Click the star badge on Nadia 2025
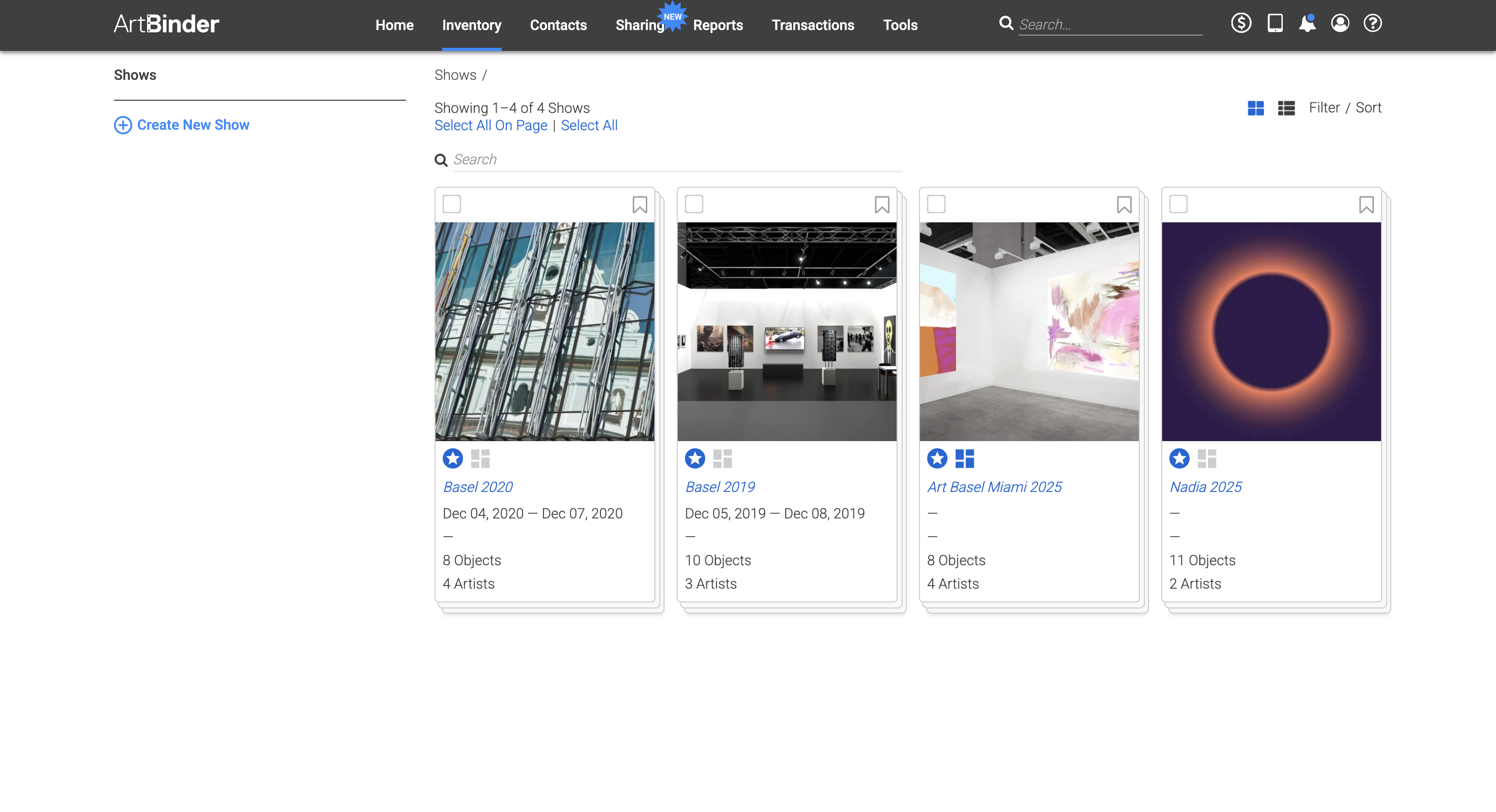 [x=1179, y=458]
